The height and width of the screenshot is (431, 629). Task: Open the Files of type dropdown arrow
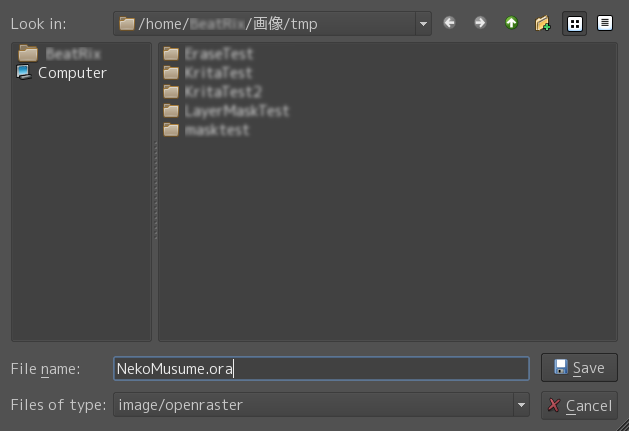pos(521,405)
